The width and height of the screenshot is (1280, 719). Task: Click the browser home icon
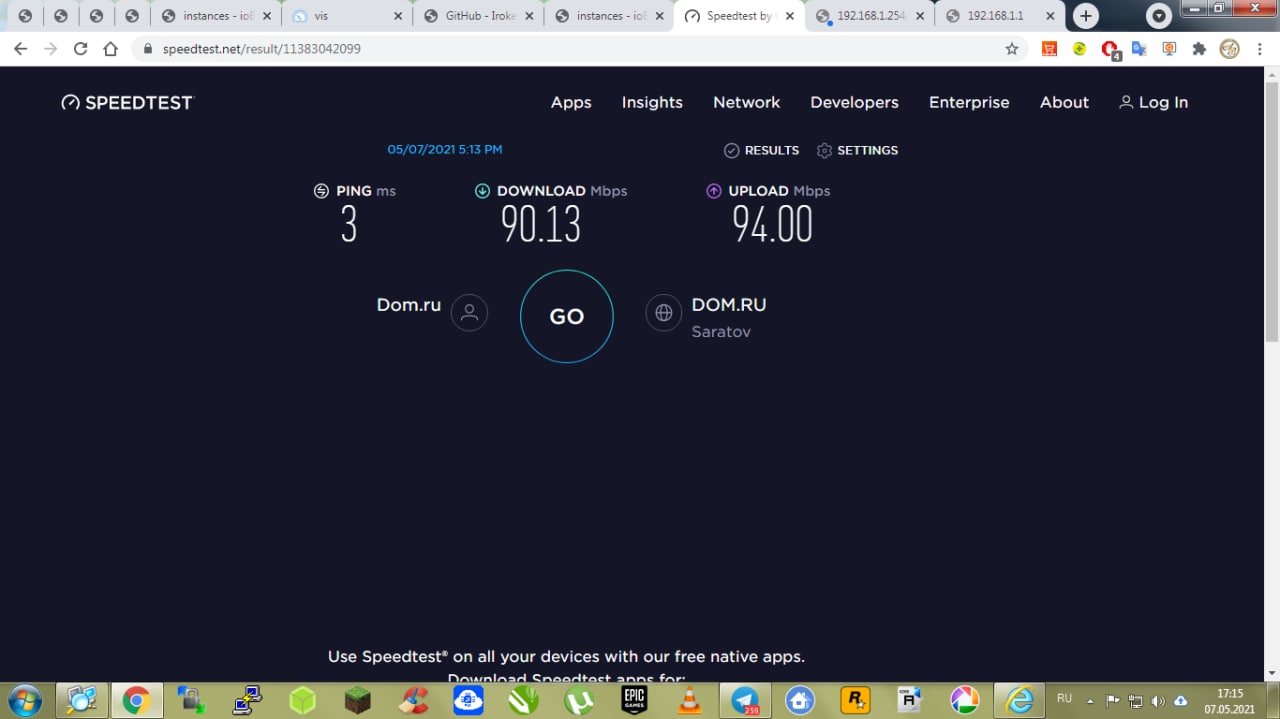tap(111, 49)
